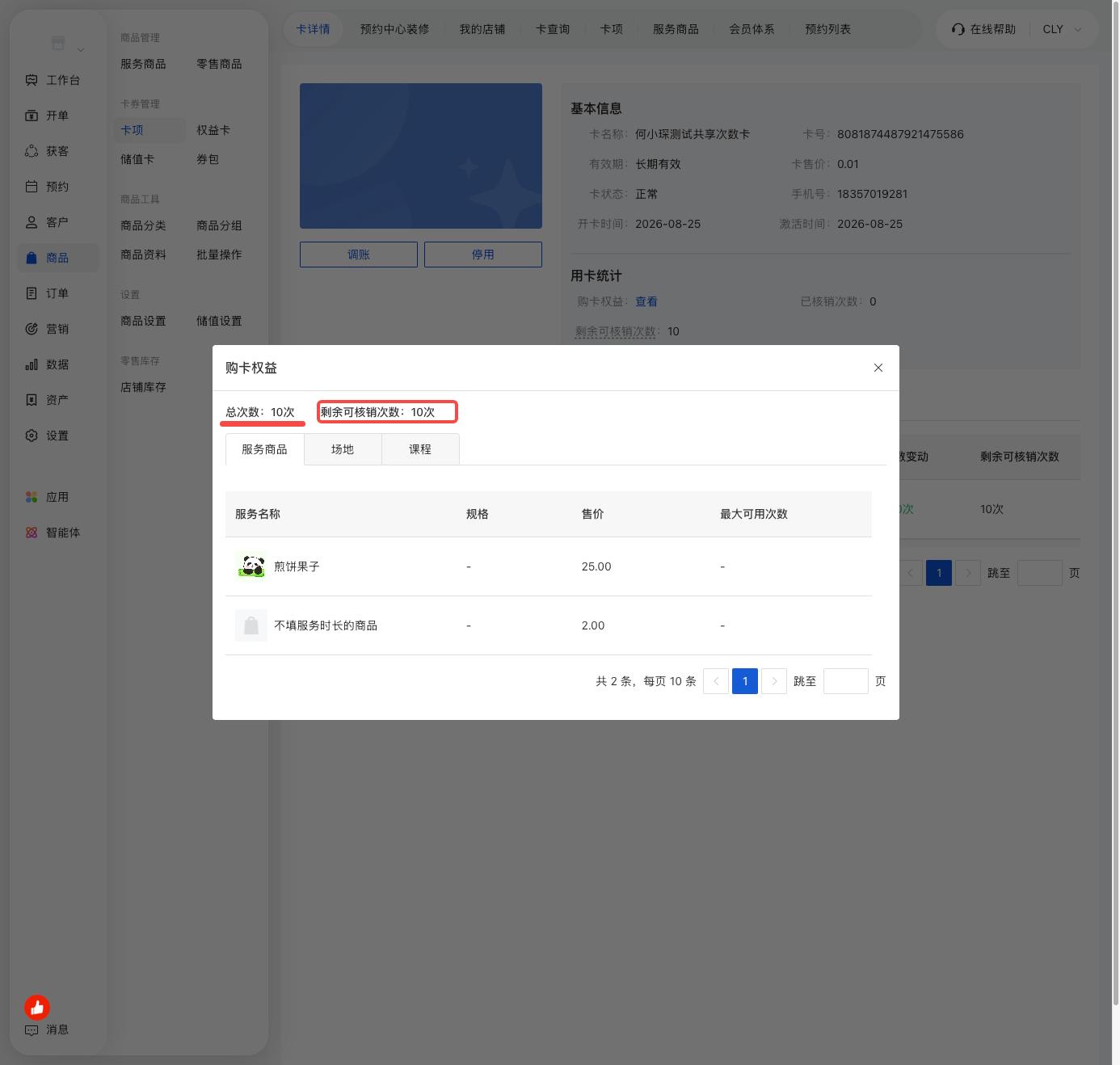Open the 设置 gear sidebar icon

coord(32,436)
